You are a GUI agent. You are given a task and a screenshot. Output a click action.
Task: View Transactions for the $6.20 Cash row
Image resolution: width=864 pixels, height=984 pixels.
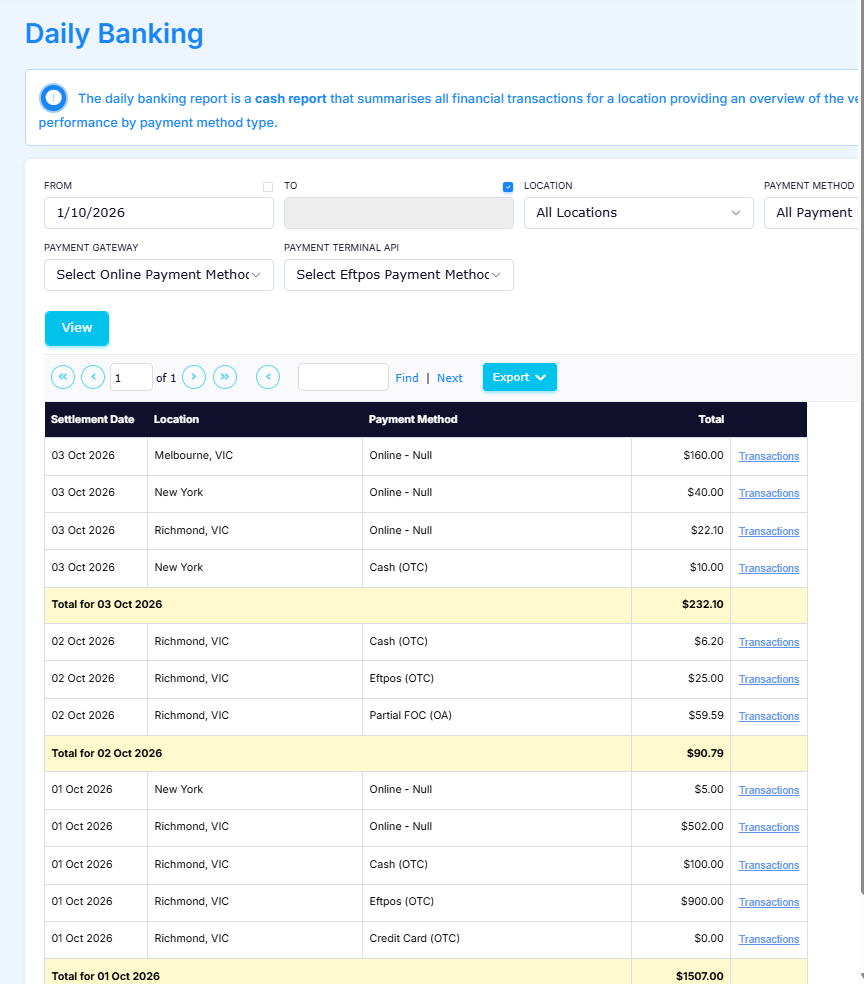tap(769, 642)
